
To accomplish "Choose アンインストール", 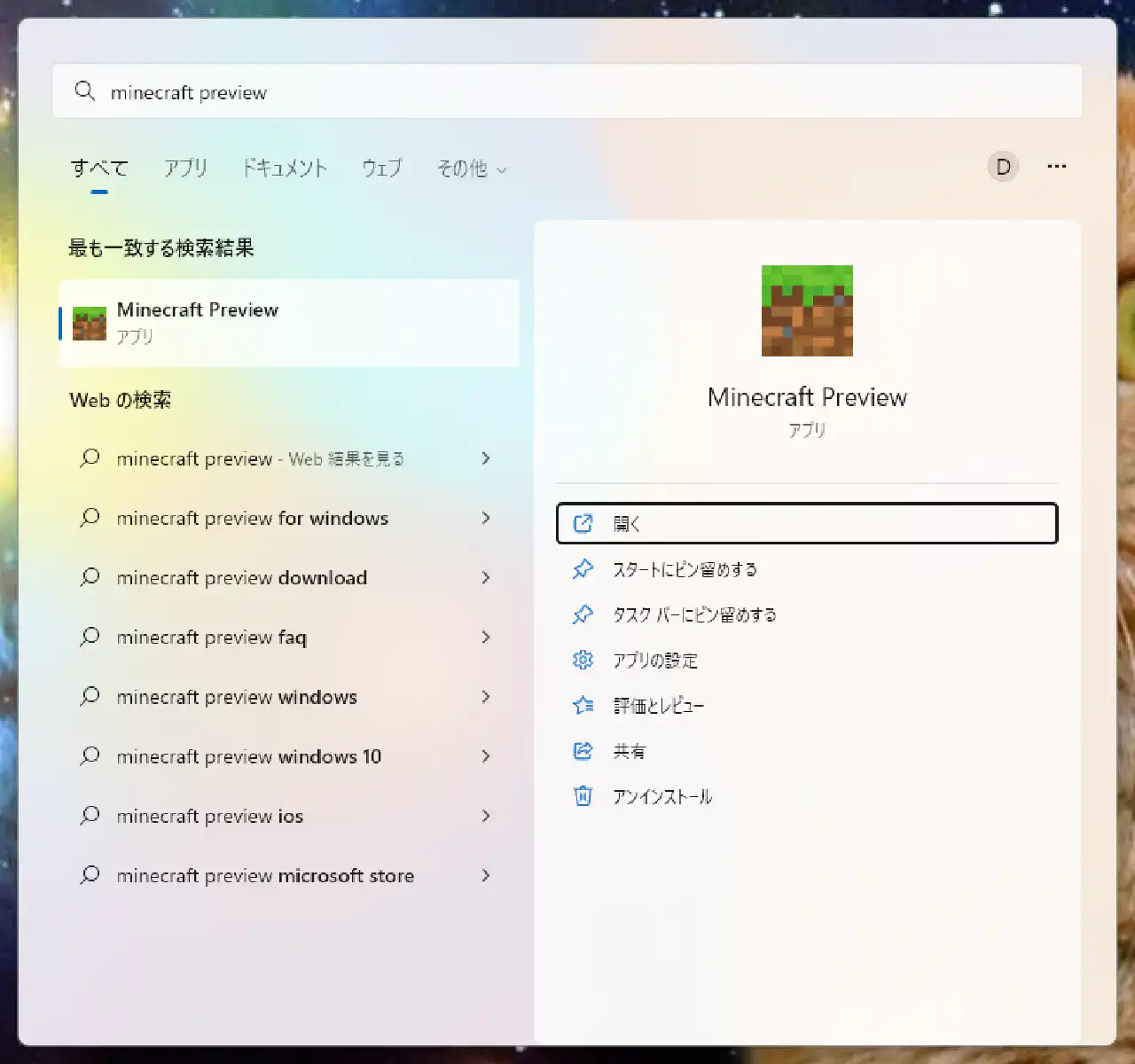I will 807,796.
